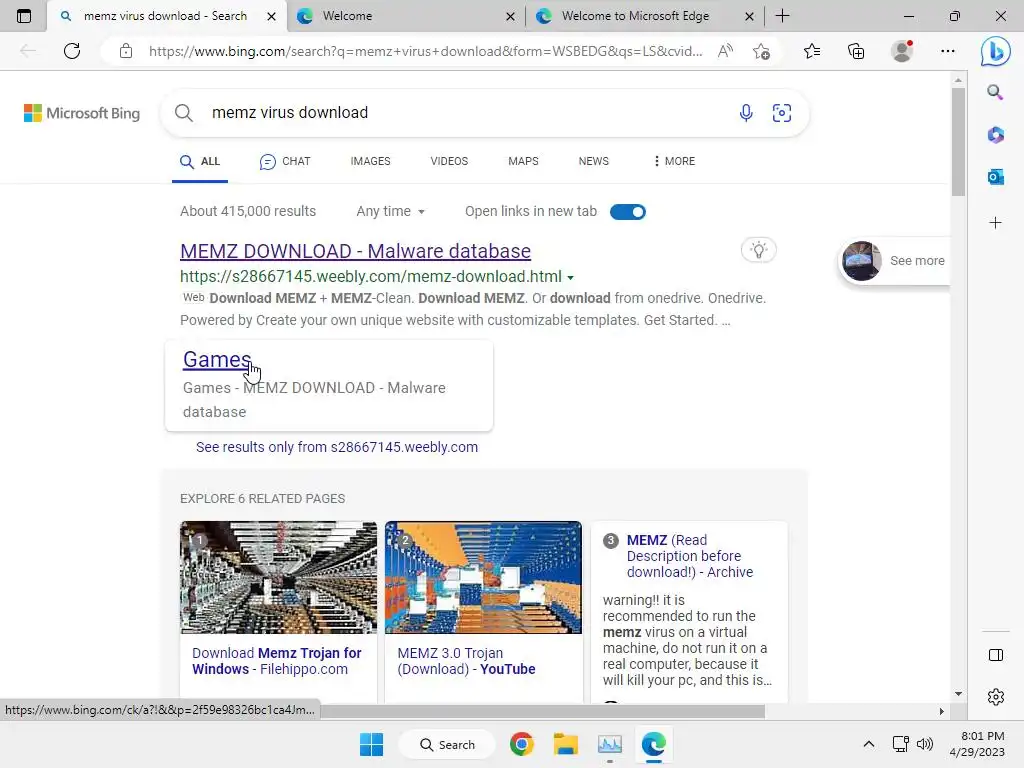This screenshot has height=768, width=1024.
Task: Open Bing chat sidebar button
Action: click(995, 51)
